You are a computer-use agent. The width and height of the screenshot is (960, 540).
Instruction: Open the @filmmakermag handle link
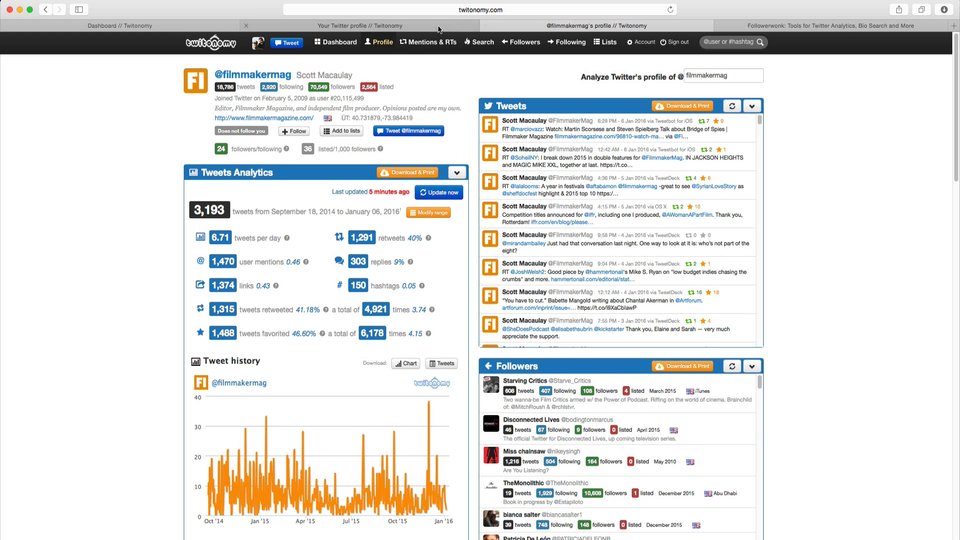click(252, 75)
